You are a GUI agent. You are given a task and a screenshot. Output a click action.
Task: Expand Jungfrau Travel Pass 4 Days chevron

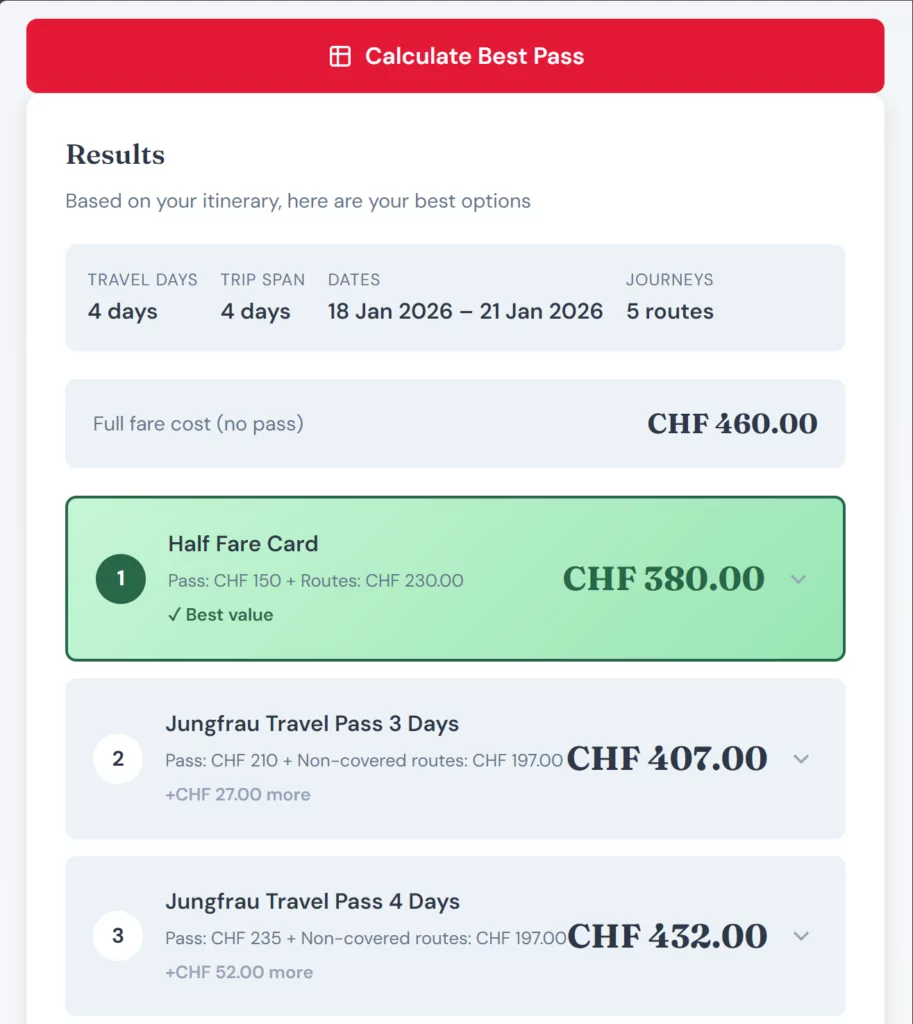pos(800,936)
